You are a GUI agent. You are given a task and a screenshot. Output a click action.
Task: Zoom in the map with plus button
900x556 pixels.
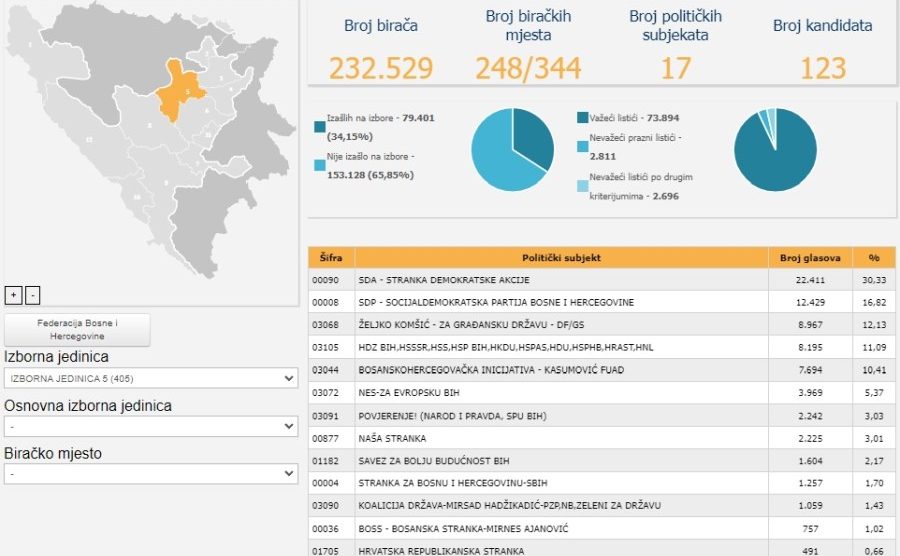(x=13, y=295)
